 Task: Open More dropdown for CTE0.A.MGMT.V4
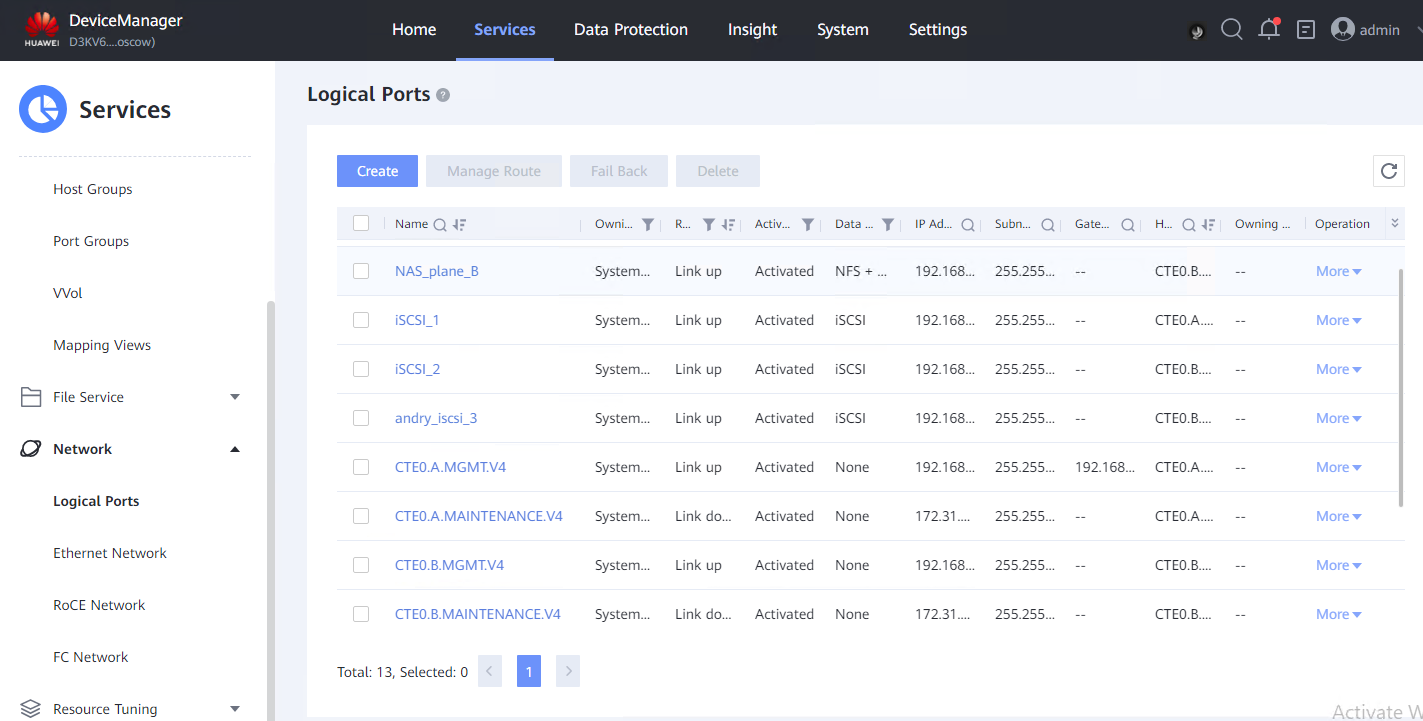pyautogui.click(x=1338, y=467)
